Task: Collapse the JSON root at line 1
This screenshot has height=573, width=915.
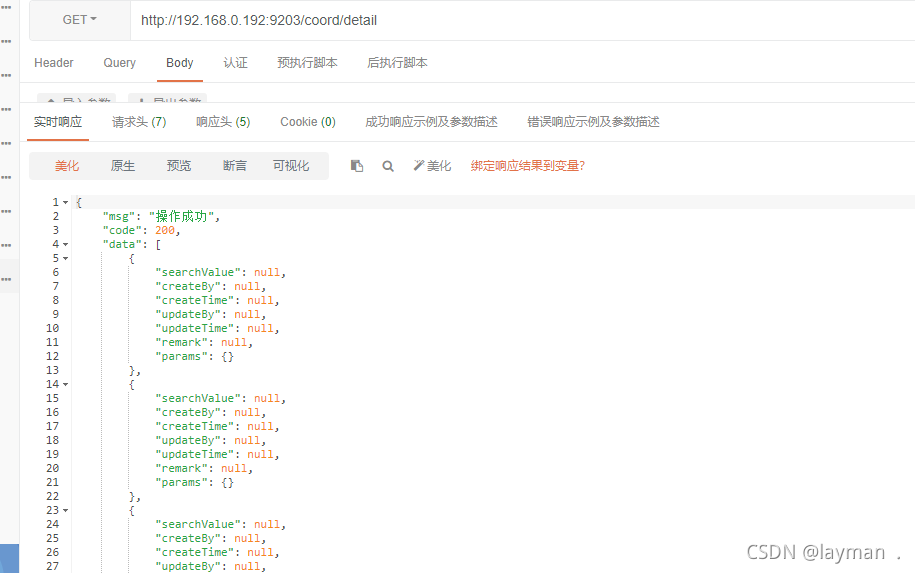Action: (x=65, y=202)
